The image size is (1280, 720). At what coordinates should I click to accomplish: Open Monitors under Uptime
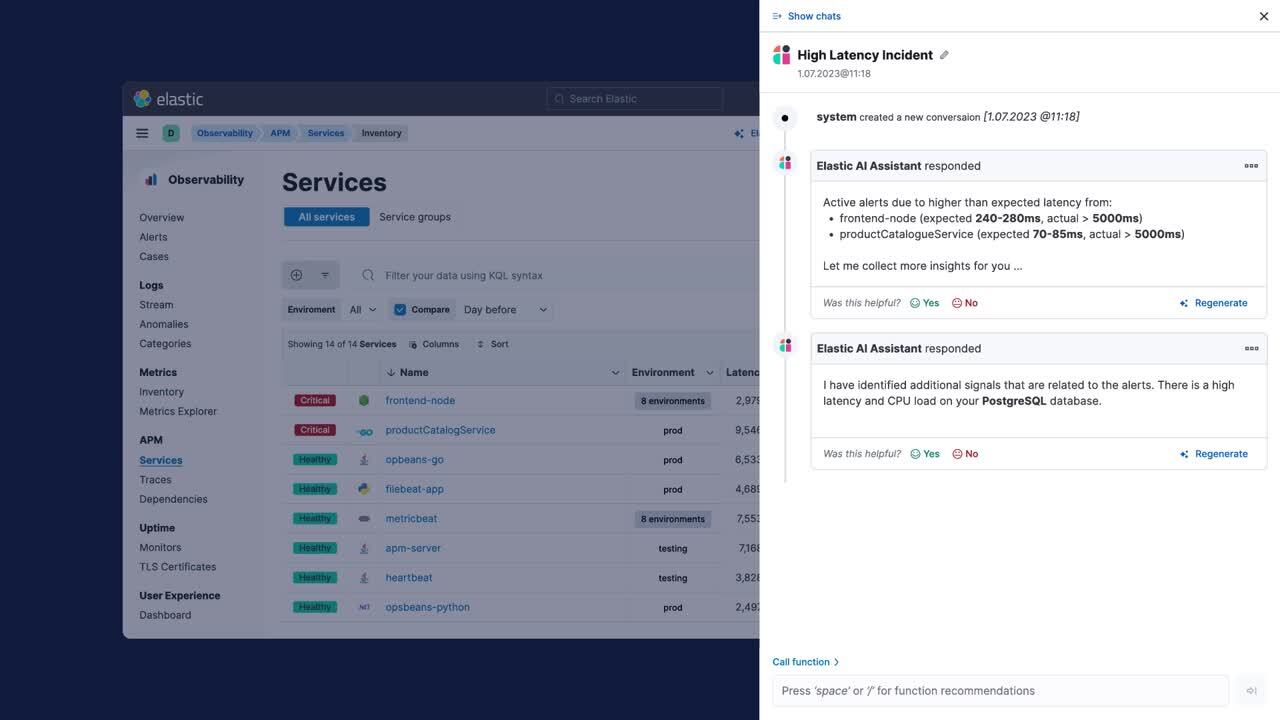pyautogui.click(x=160, y=548)
